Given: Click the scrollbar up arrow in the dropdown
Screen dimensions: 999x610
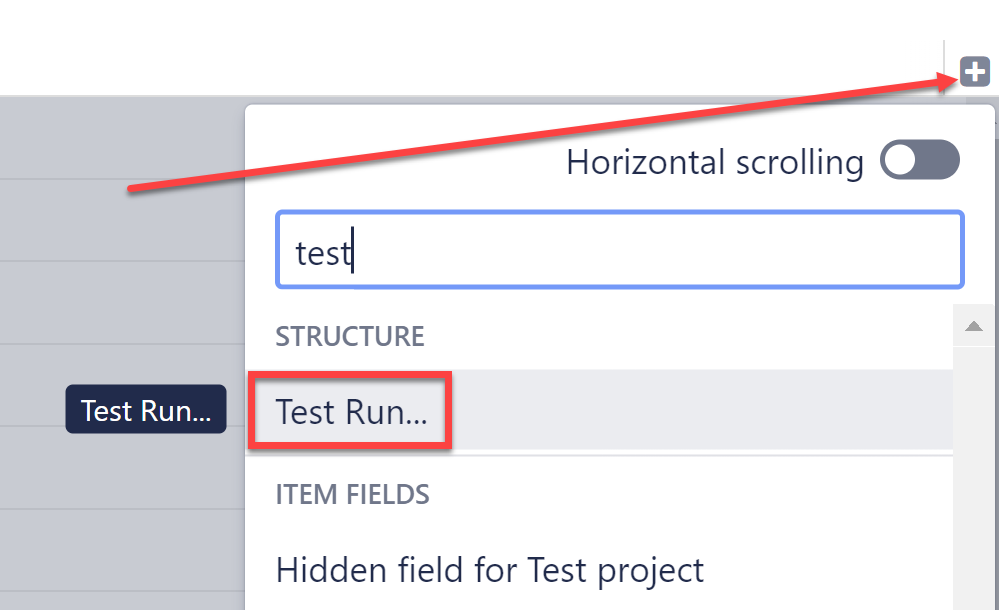Looking at the screenshot, I should click(973, 325).
